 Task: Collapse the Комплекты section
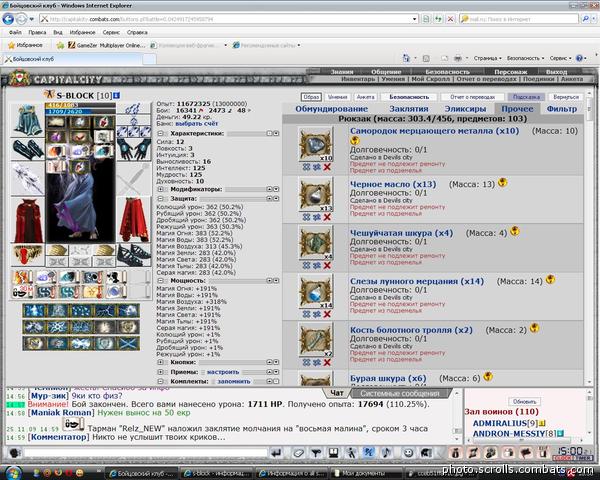161,381
